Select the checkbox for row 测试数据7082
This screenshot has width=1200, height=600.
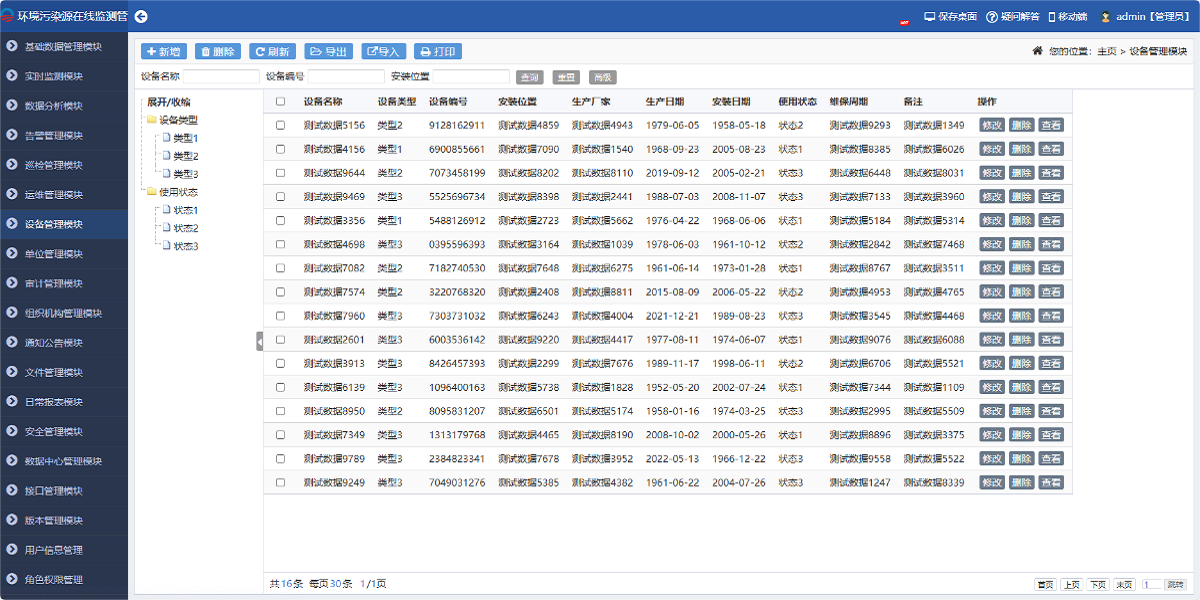point(280,268)
